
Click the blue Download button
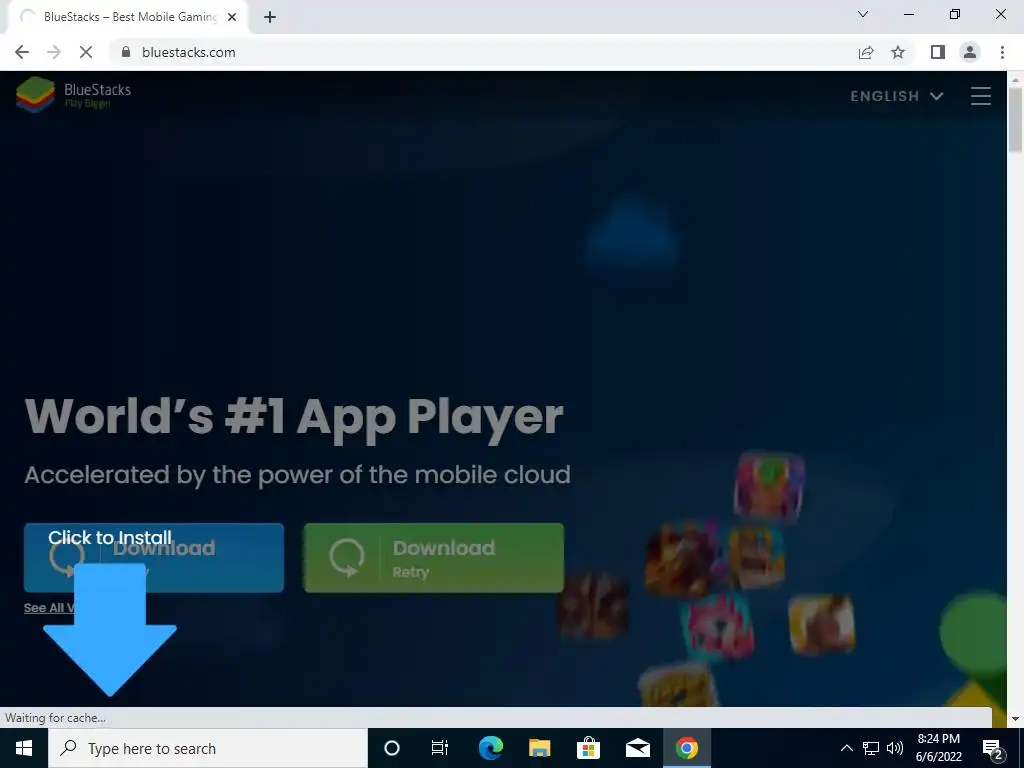[154, 558]
